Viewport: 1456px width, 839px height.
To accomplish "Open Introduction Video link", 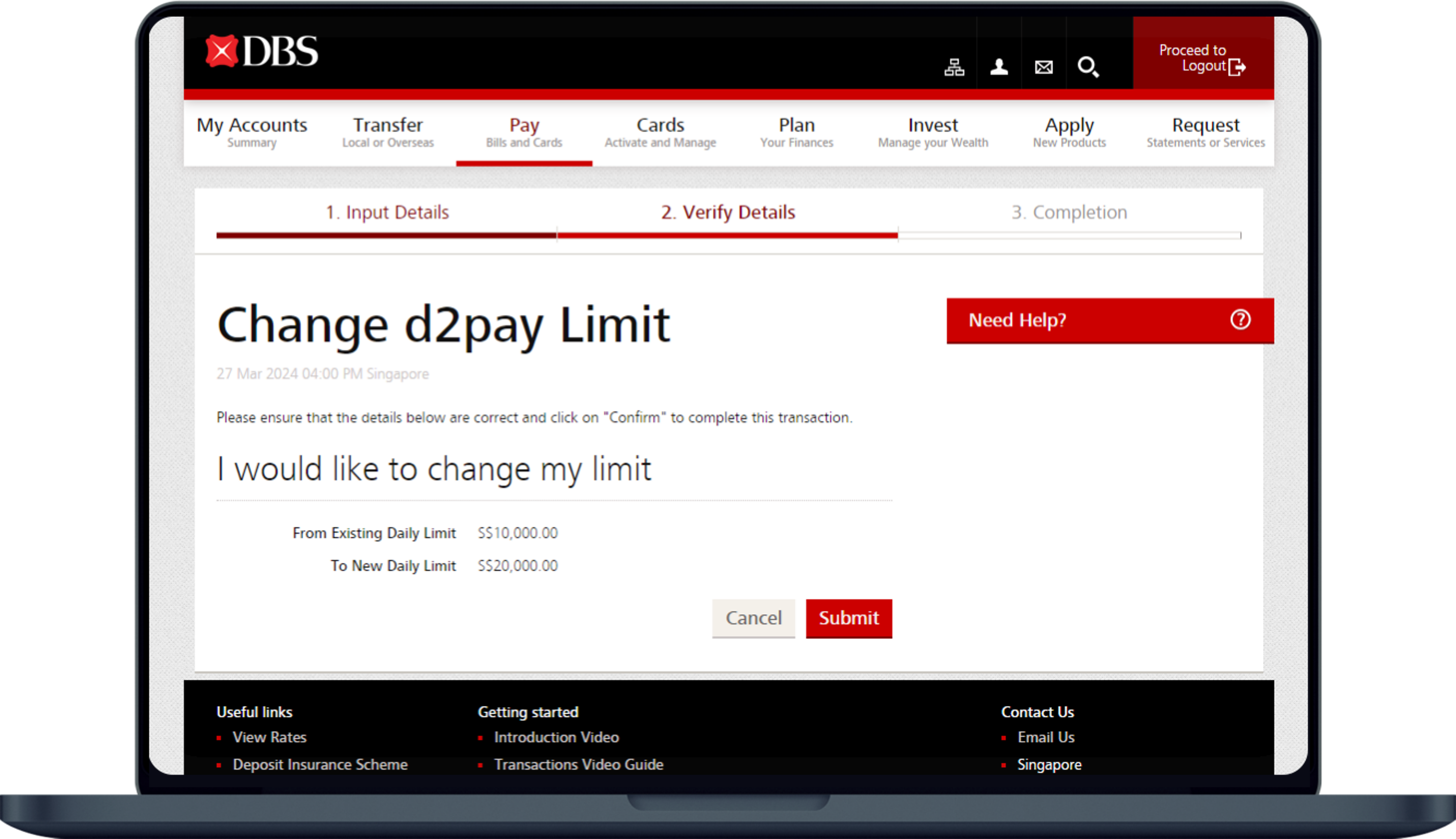I will 557,737.
